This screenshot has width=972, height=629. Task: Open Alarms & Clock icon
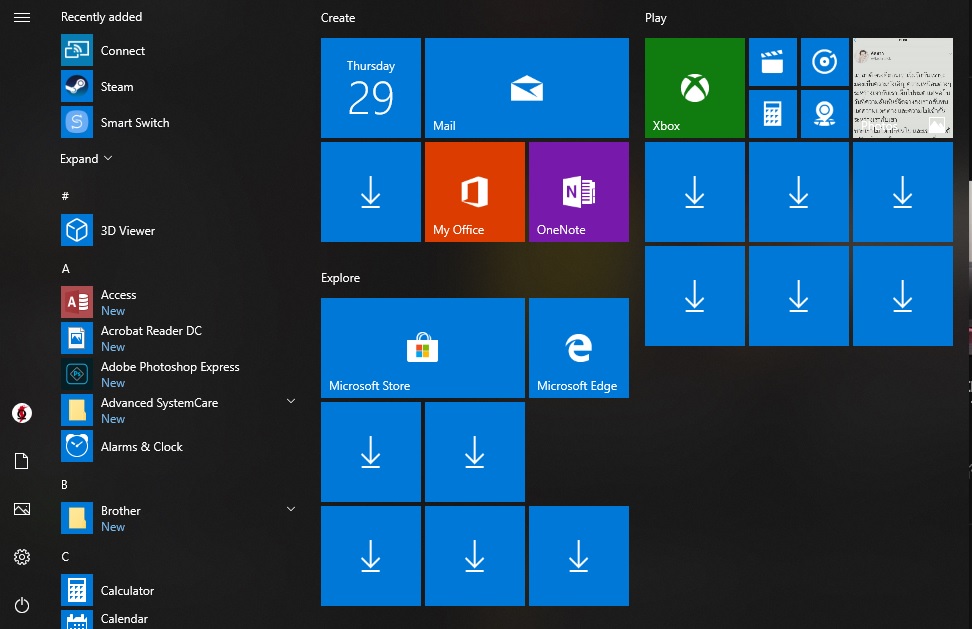pyautogui.click(x=77, y=446)
